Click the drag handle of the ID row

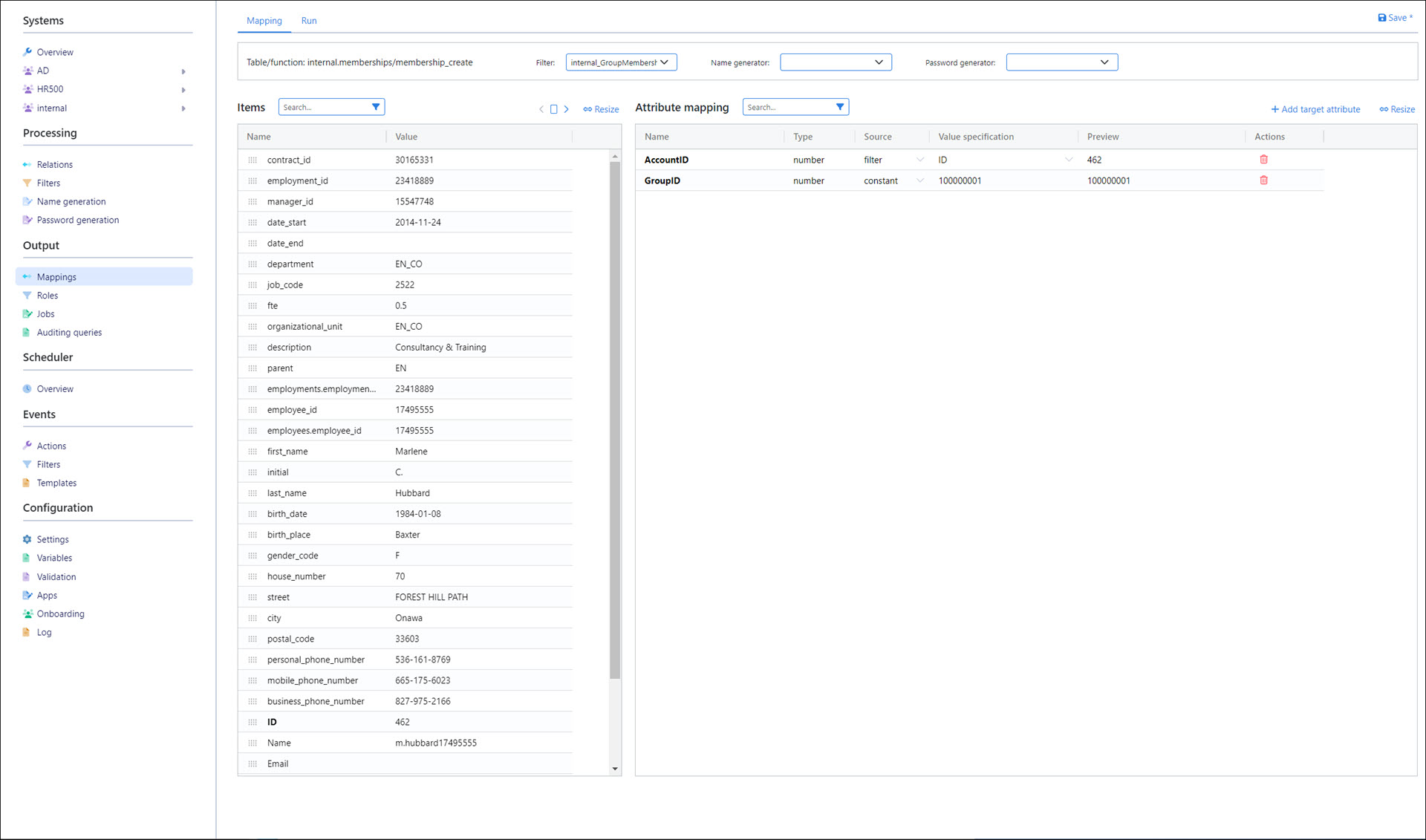(x=253, y=722)
